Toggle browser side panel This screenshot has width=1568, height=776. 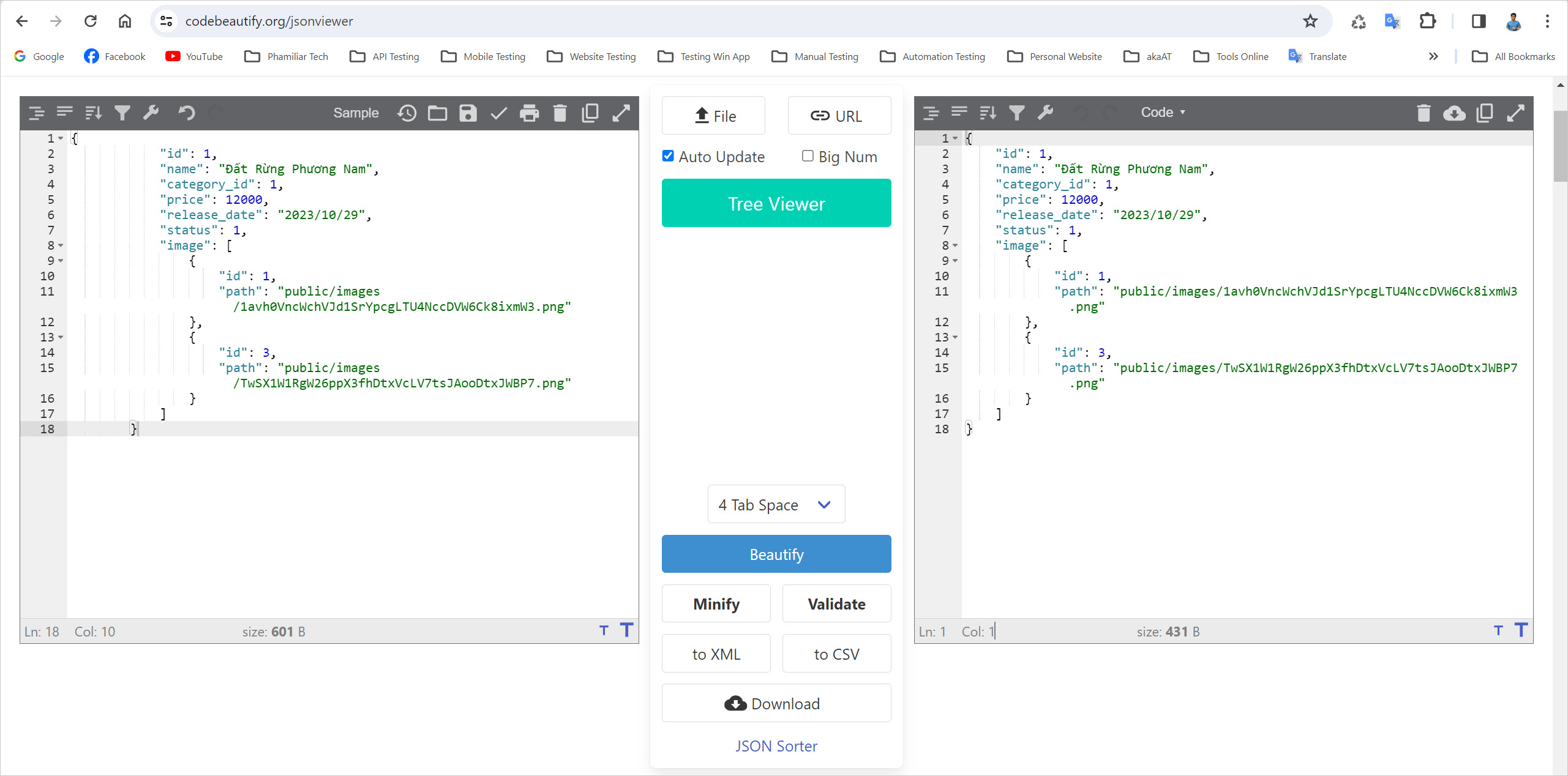click(x=1479, y=21)
